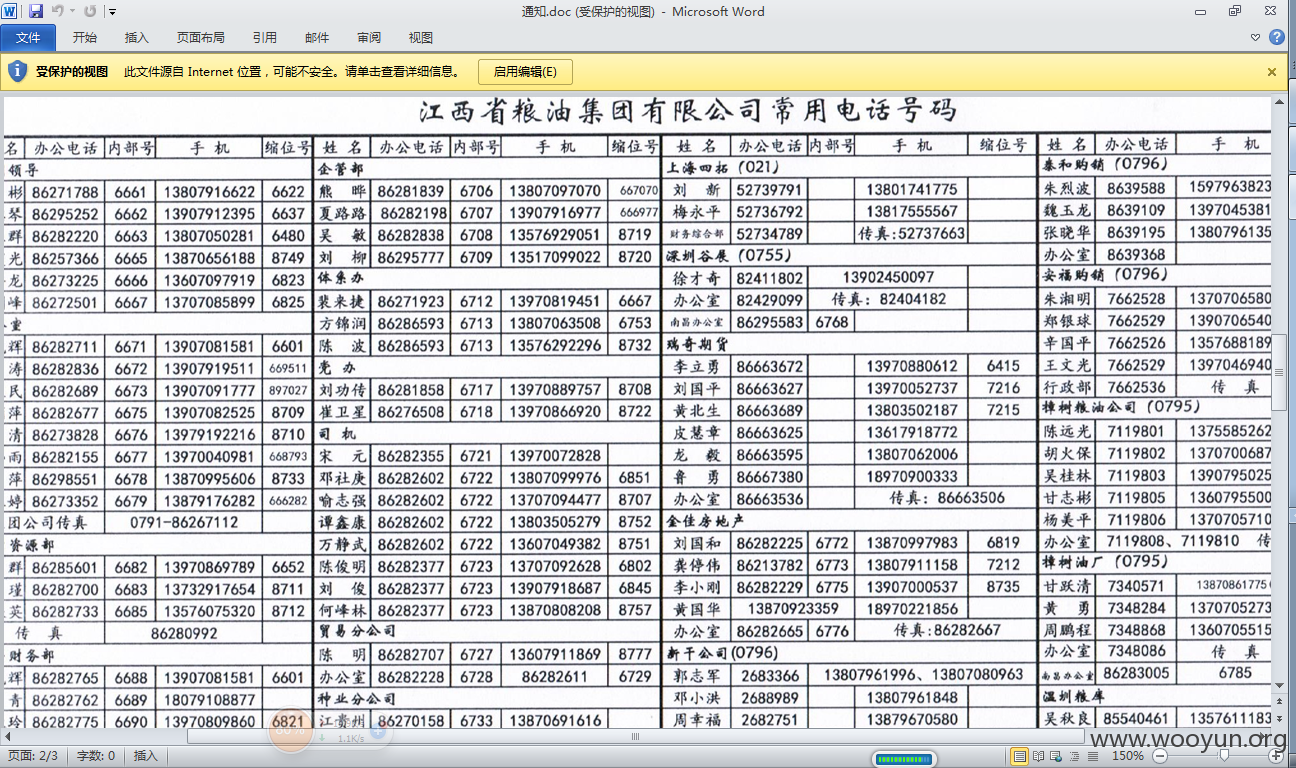Image resolution: width=1296 pixels, height=768 pixels.
Task: Click the mobile number 13902450097
Action: (x=888, y=277)
